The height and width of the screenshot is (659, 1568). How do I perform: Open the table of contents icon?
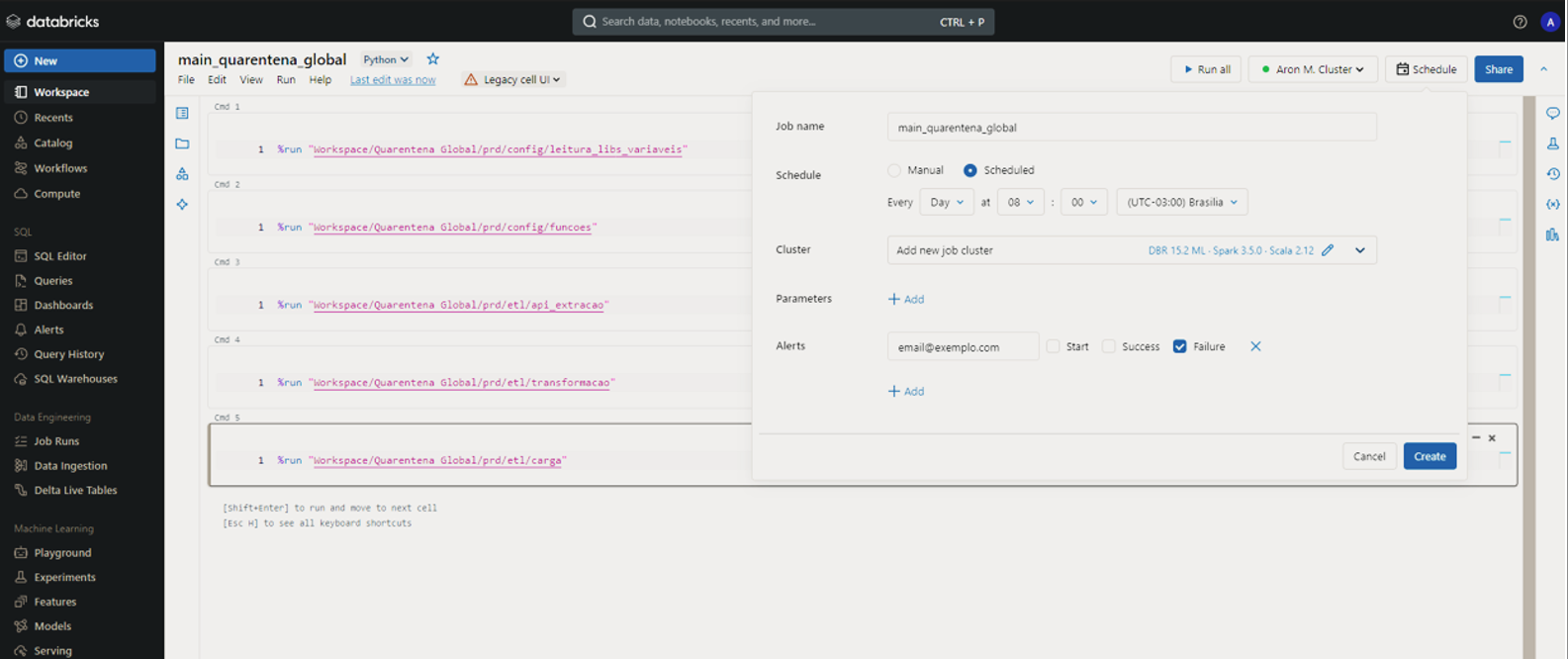click(182, 113)
